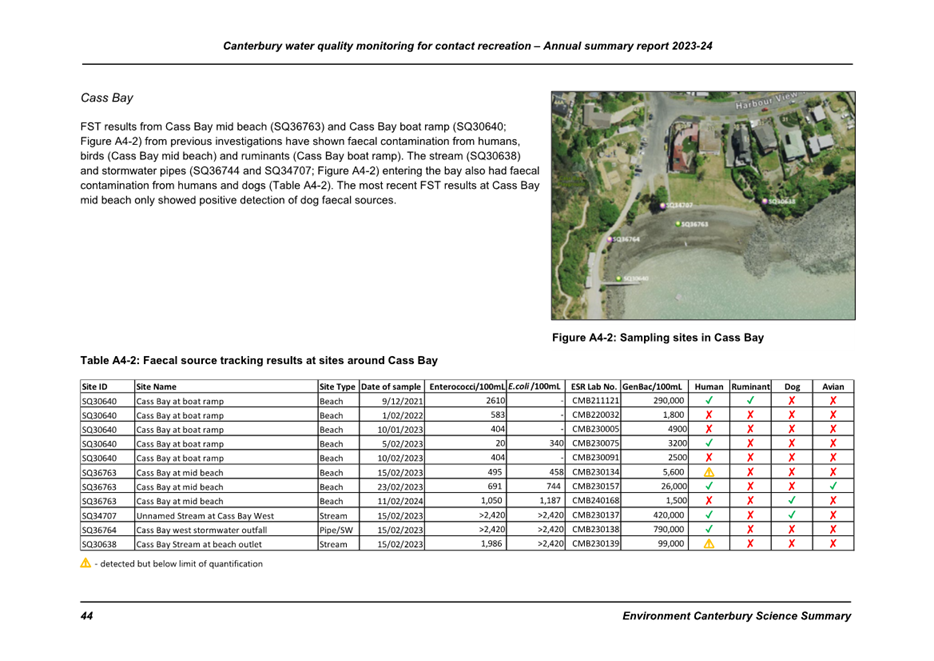Click the 'Avian' column header

click(833, 386)
